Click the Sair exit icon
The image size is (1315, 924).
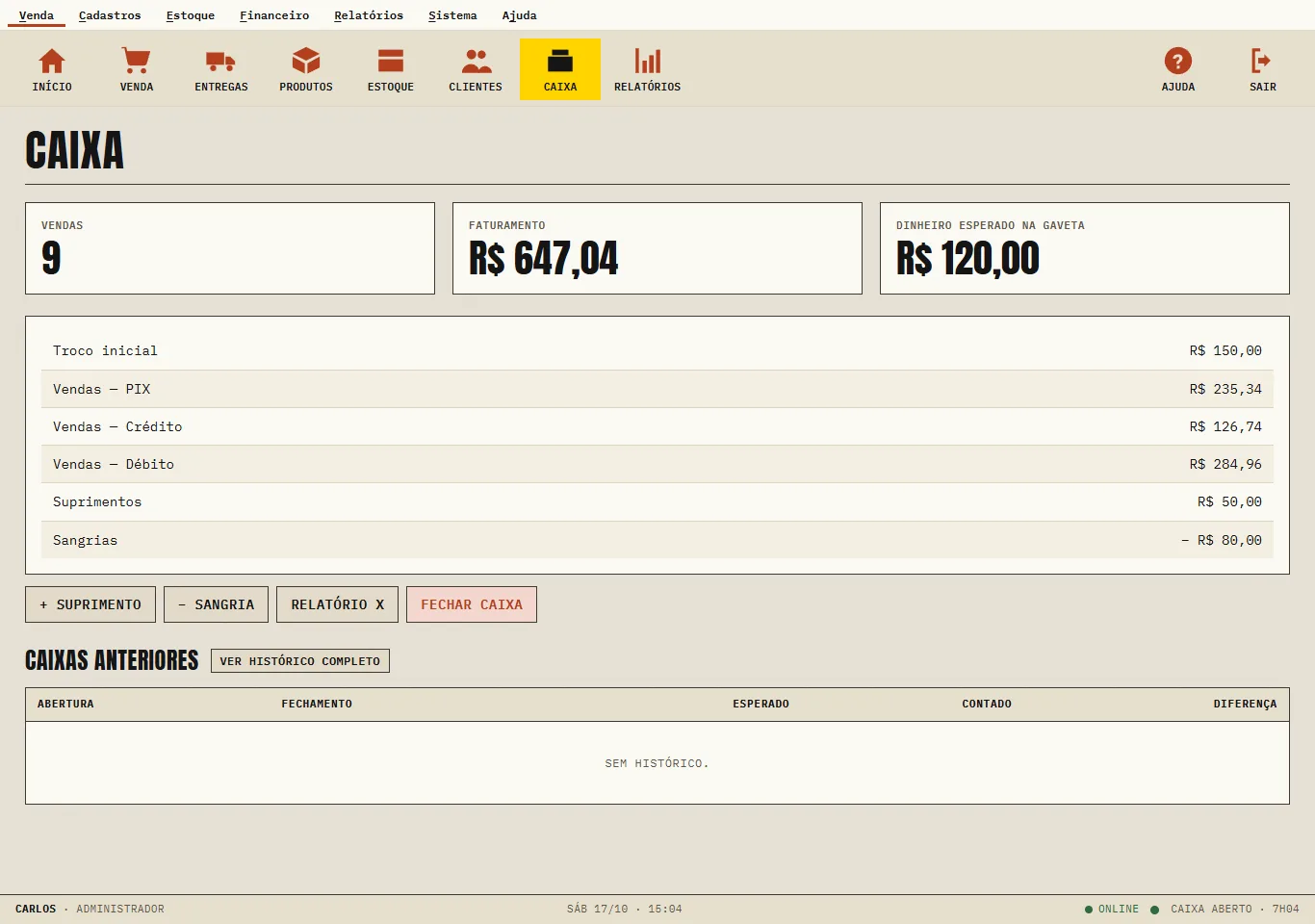pos(1263,69)
